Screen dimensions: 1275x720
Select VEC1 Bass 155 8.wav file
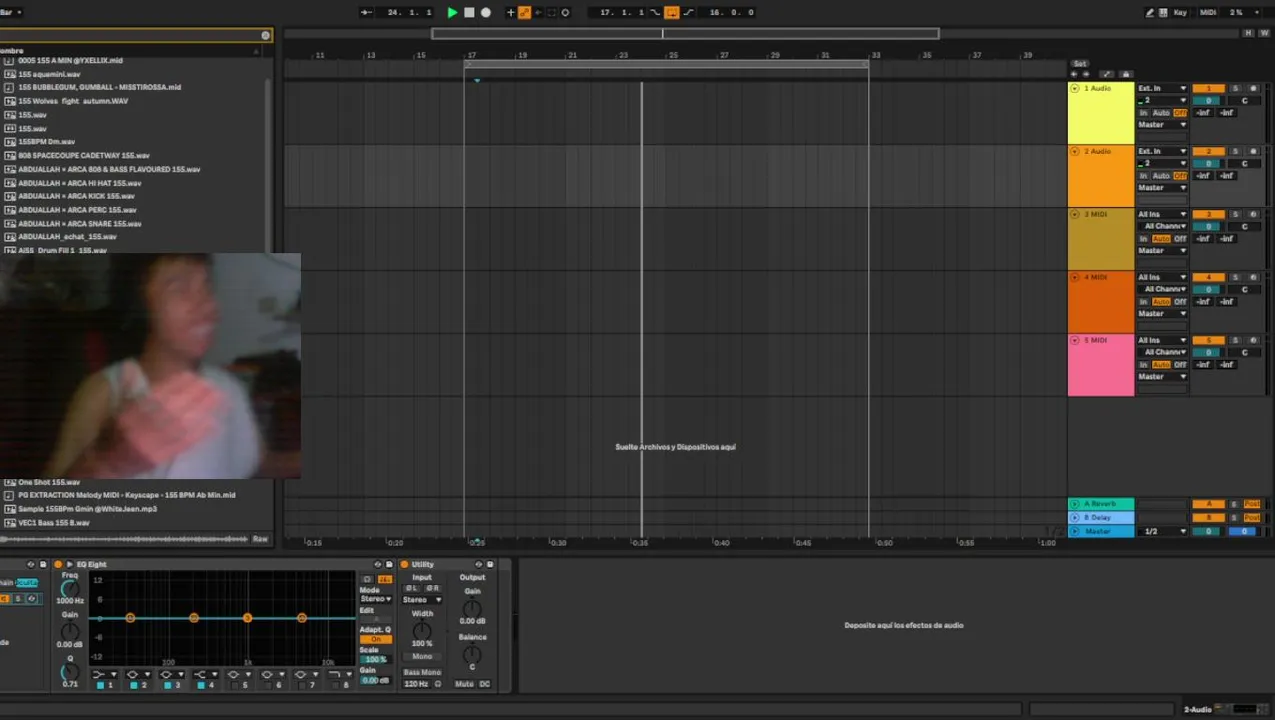pyautogui.click(x=54, y=522)
